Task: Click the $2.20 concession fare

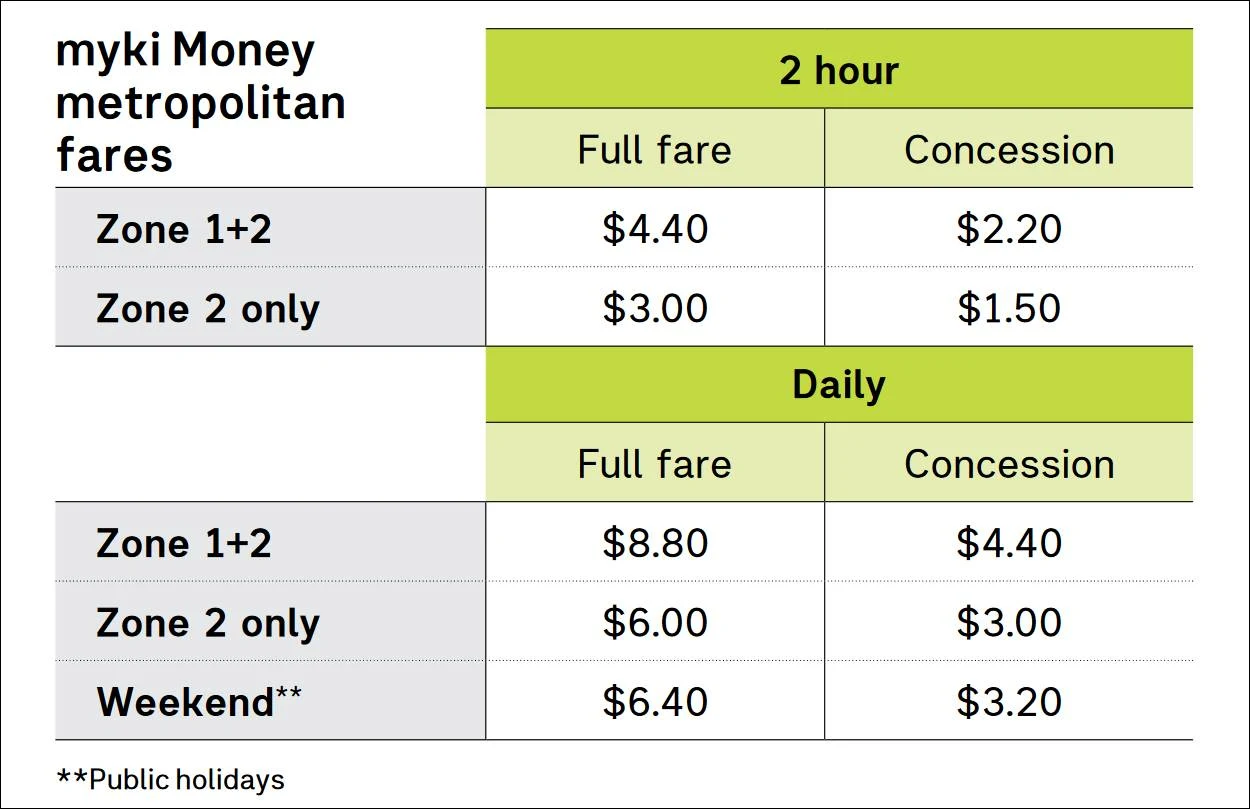Action: pyautogui.click(x=1009, y=229)
